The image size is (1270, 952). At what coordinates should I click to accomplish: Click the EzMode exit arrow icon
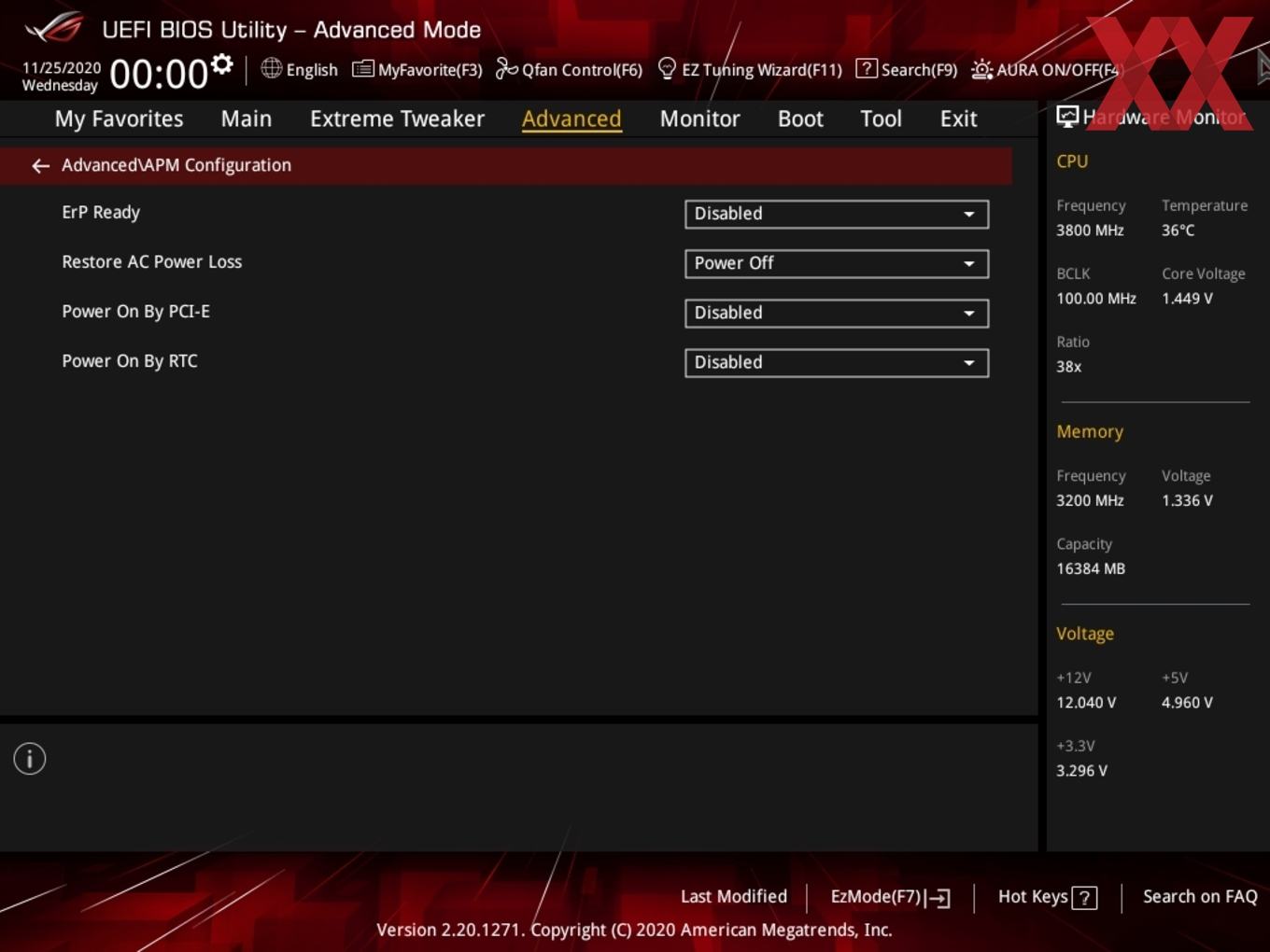click(938, 898)
